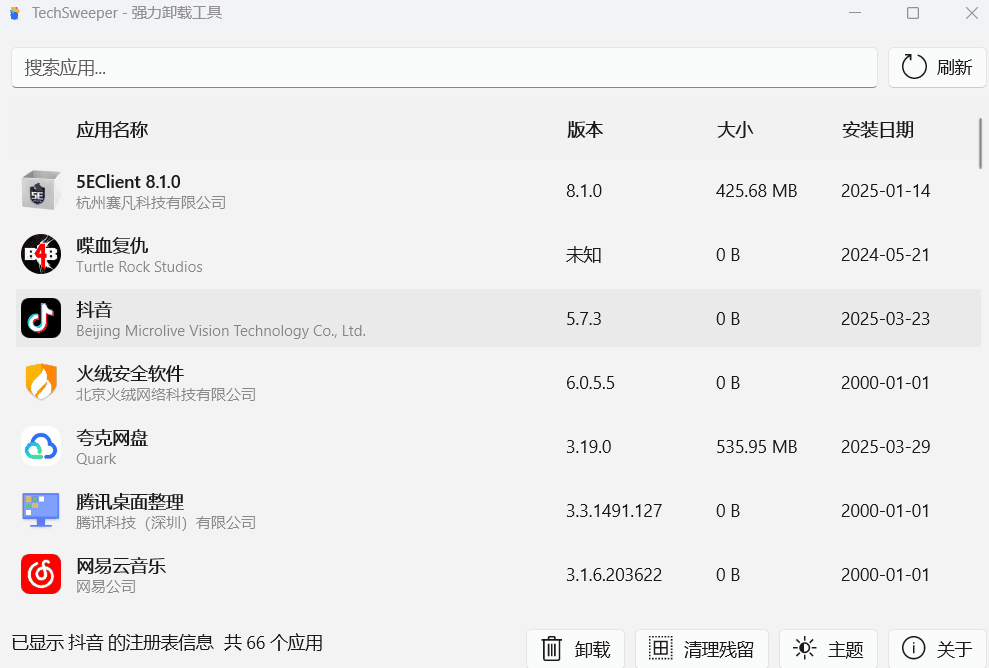
Task: Click the 夸克网盘 cloud icon
Action: 41,446
